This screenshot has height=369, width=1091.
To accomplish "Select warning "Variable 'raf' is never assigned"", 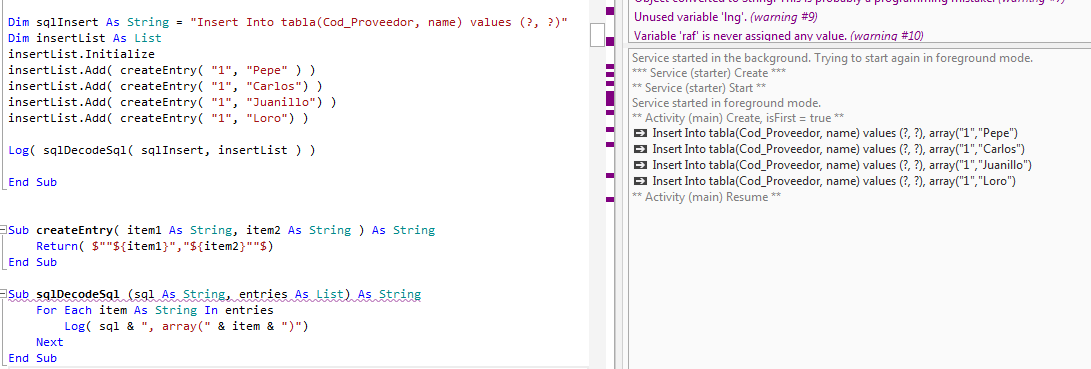I will 779,36.
